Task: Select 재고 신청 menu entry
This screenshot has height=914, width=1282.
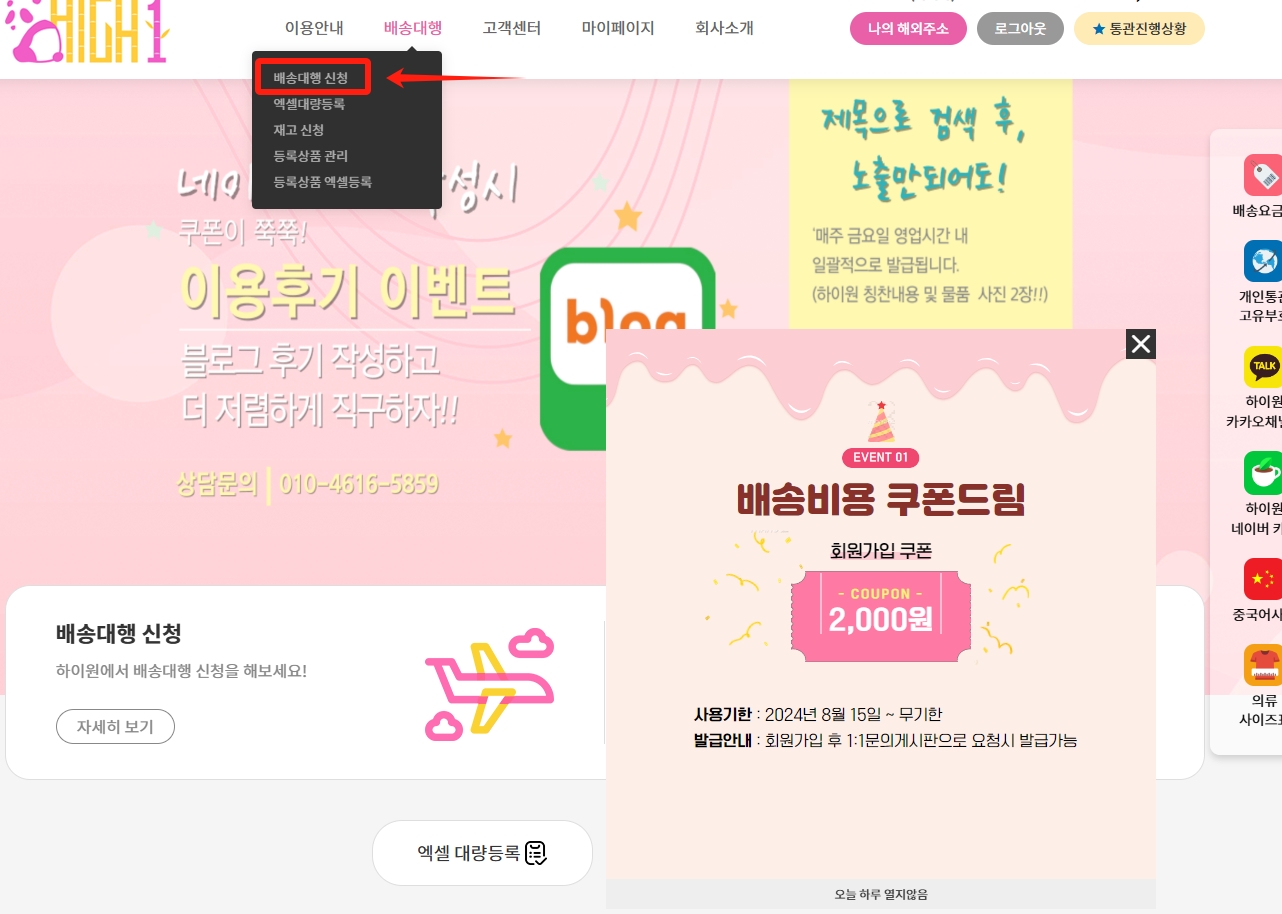Action: [x=298, y=130]
